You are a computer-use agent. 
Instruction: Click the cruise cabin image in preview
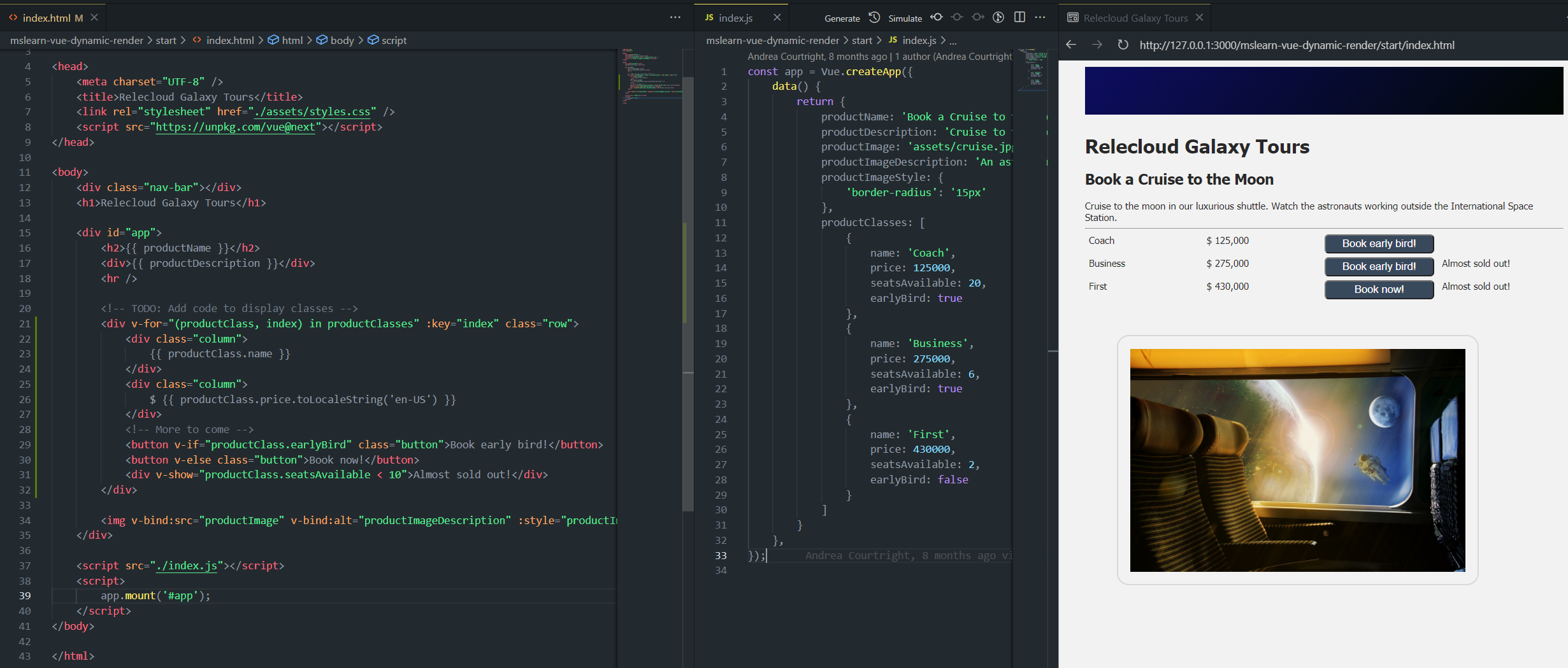tap(1297, 460)
